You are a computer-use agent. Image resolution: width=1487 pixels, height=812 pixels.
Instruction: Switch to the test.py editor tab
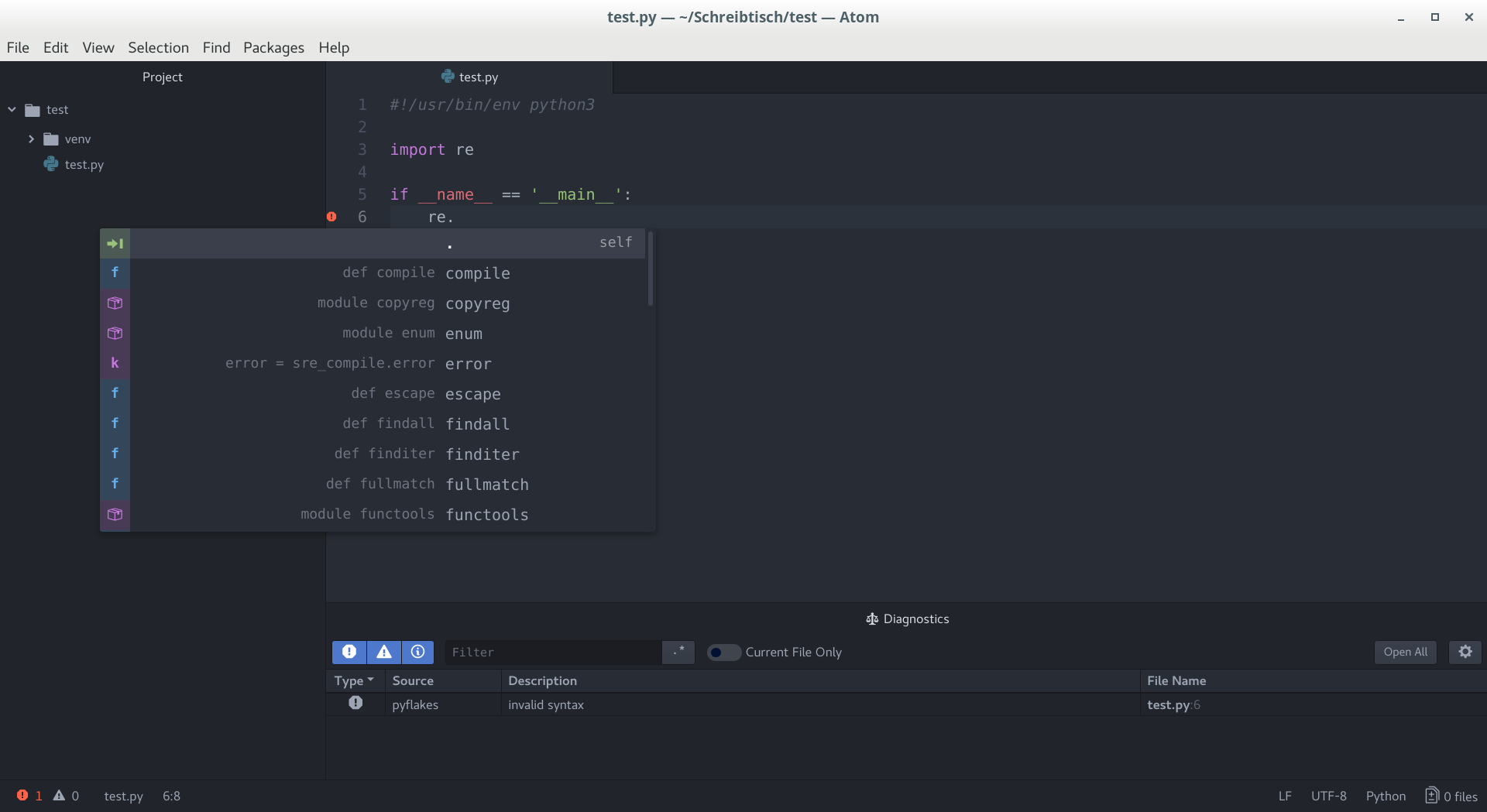coord(477,77)
